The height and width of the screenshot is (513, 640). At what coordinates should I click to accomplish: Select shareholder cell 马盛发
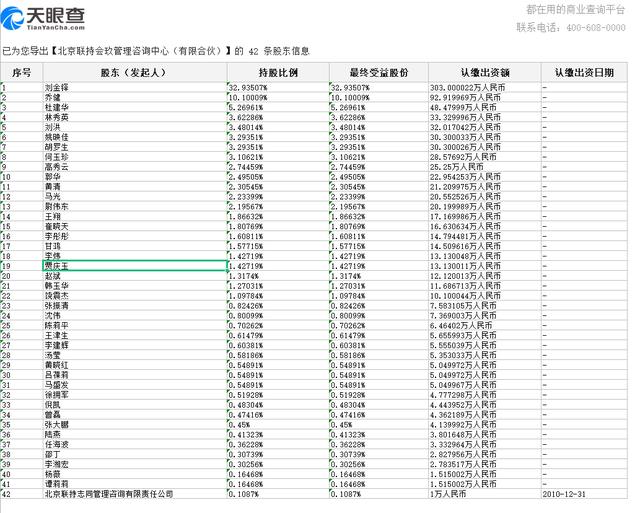(x=135, y=385)
